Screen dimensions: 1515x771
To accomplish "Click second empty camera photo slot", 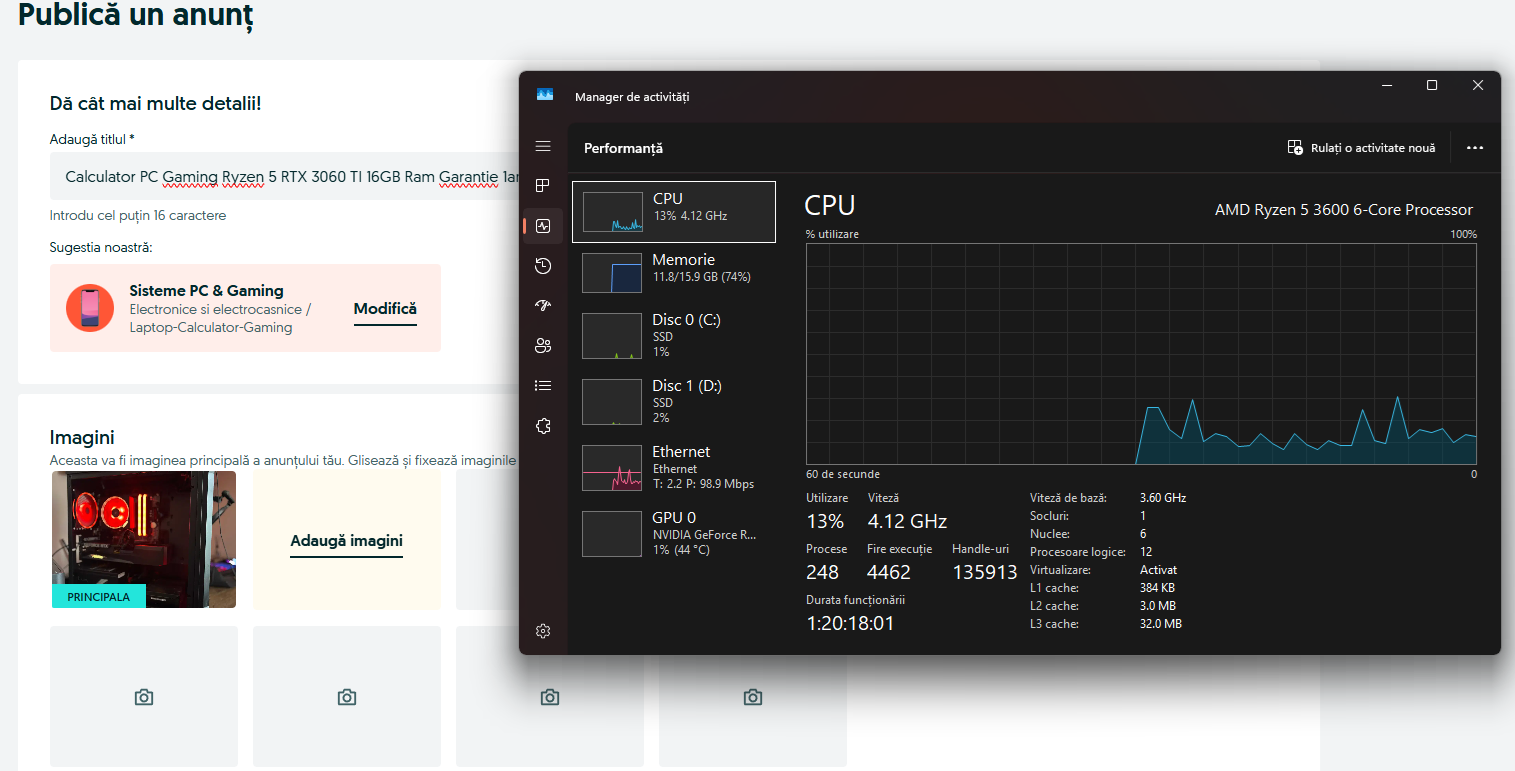I will point(347,697).
